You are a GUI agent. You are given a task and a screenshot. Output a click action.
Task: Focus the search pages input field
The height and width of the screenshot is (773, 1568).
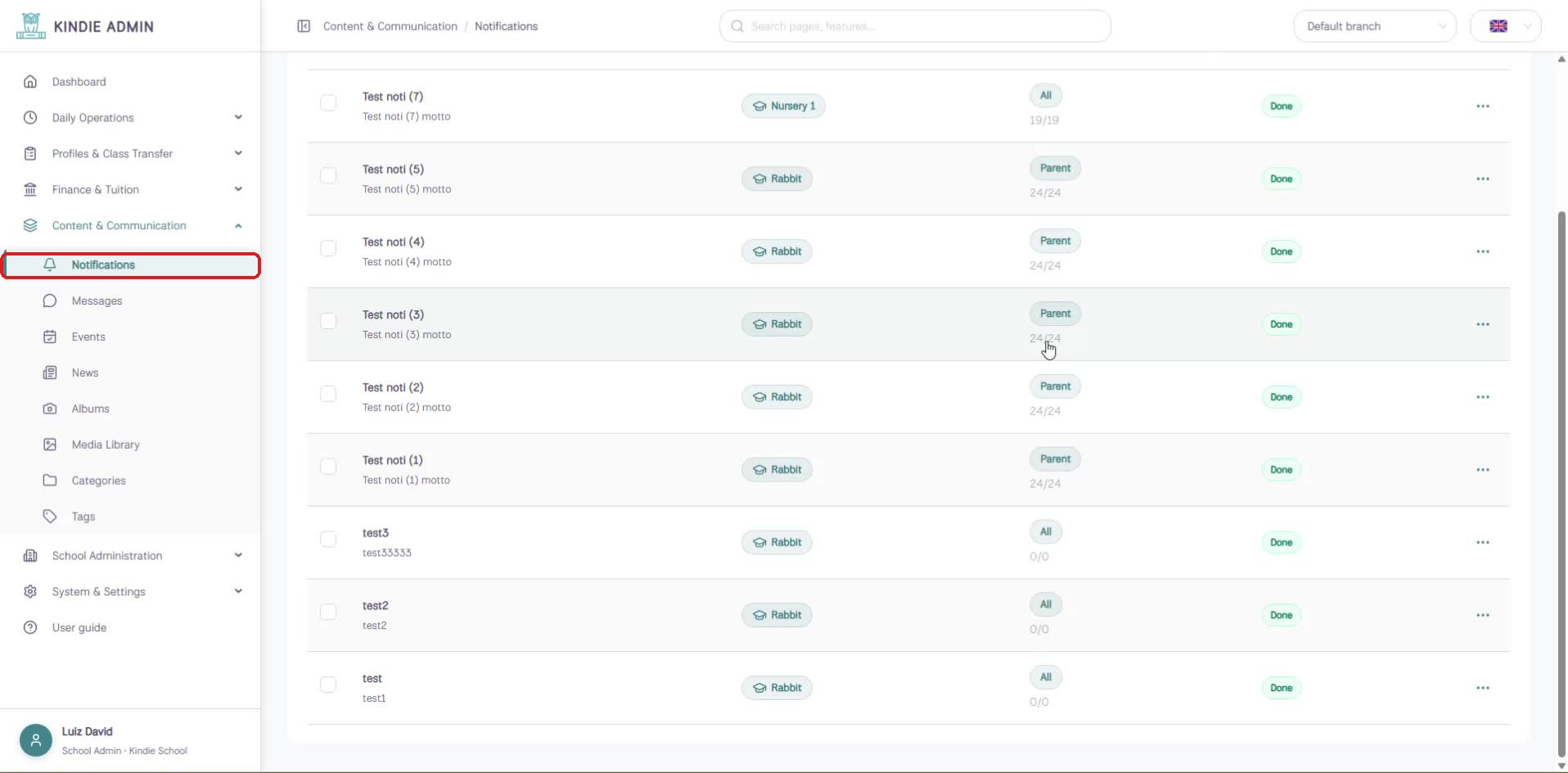[915, 26]
